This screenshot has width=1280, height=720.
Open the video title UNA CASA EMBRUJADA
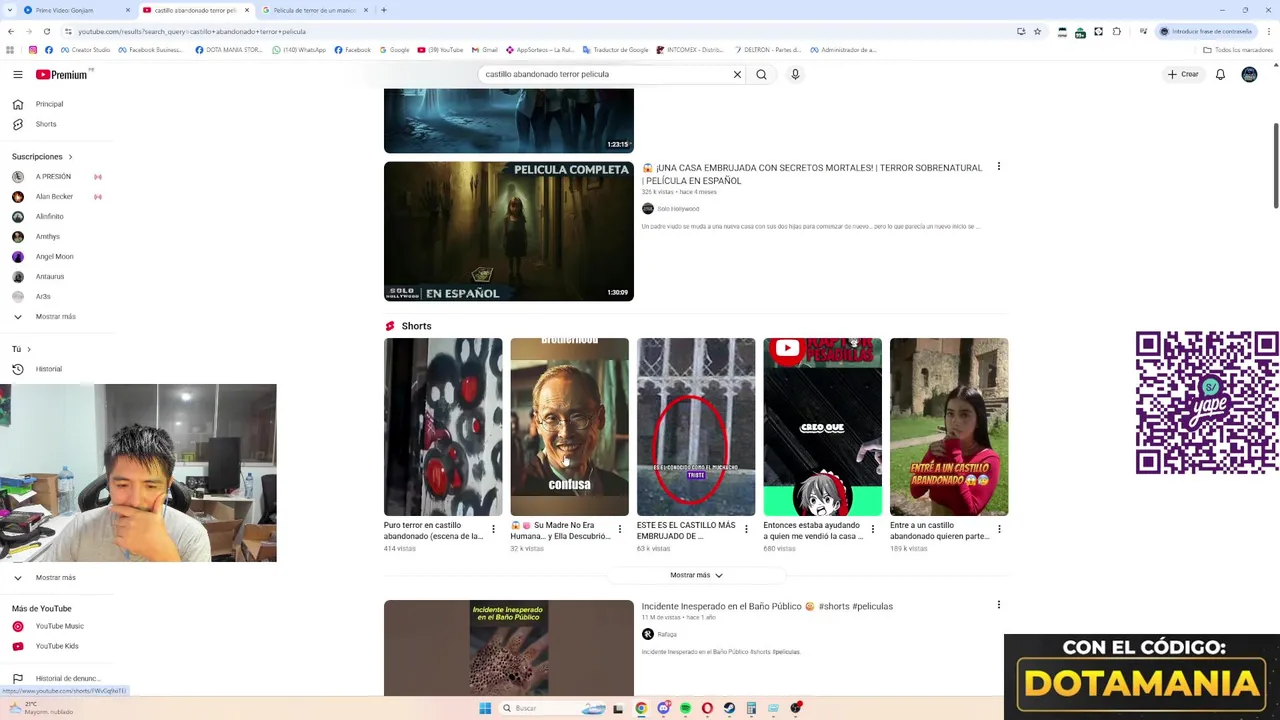pyautogui.click(x=812, y=174)
